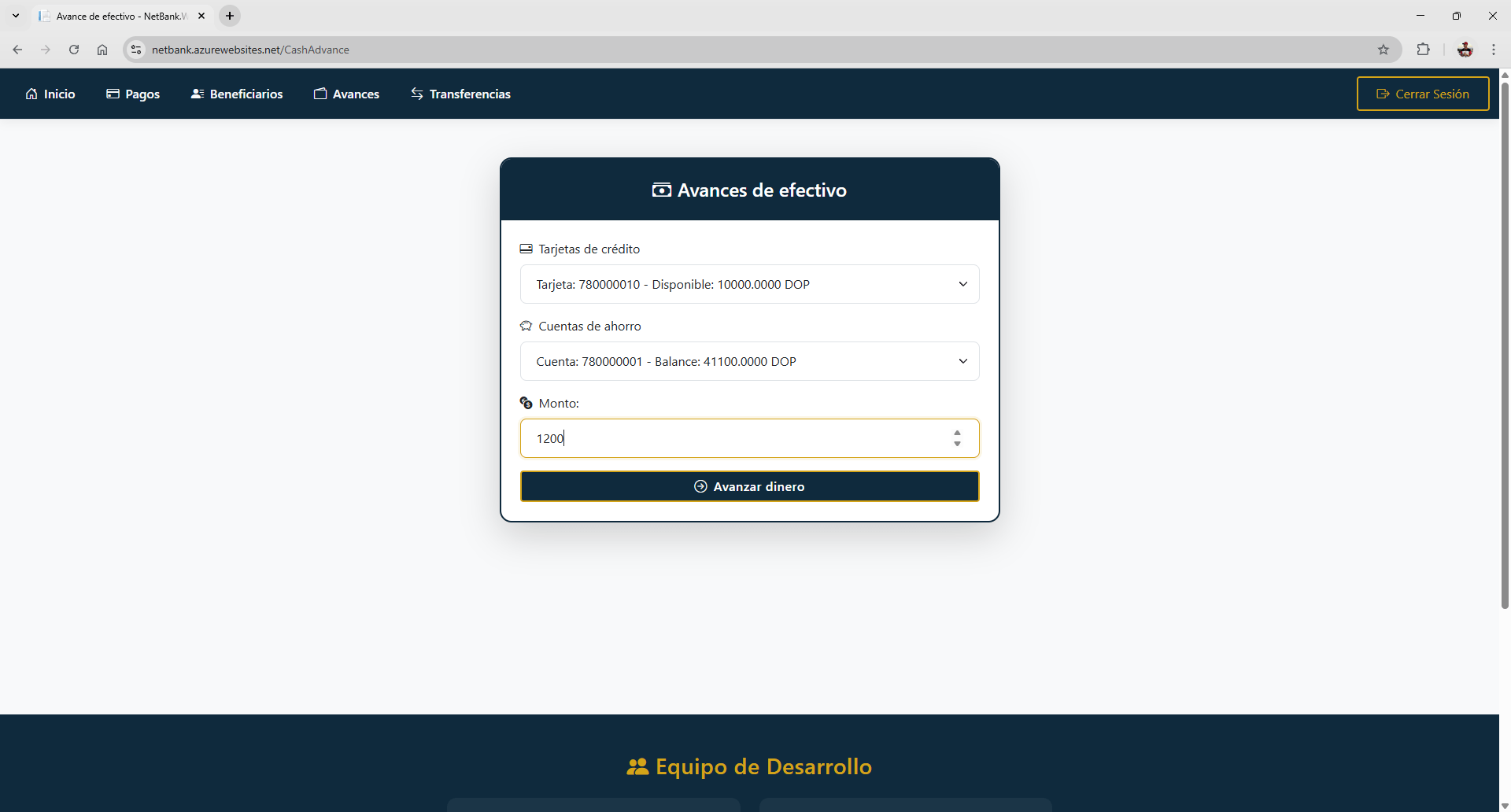Expand the Tarjetas de crédito dropdown
Screen dimensions: 1511x812
click(749, 284)
